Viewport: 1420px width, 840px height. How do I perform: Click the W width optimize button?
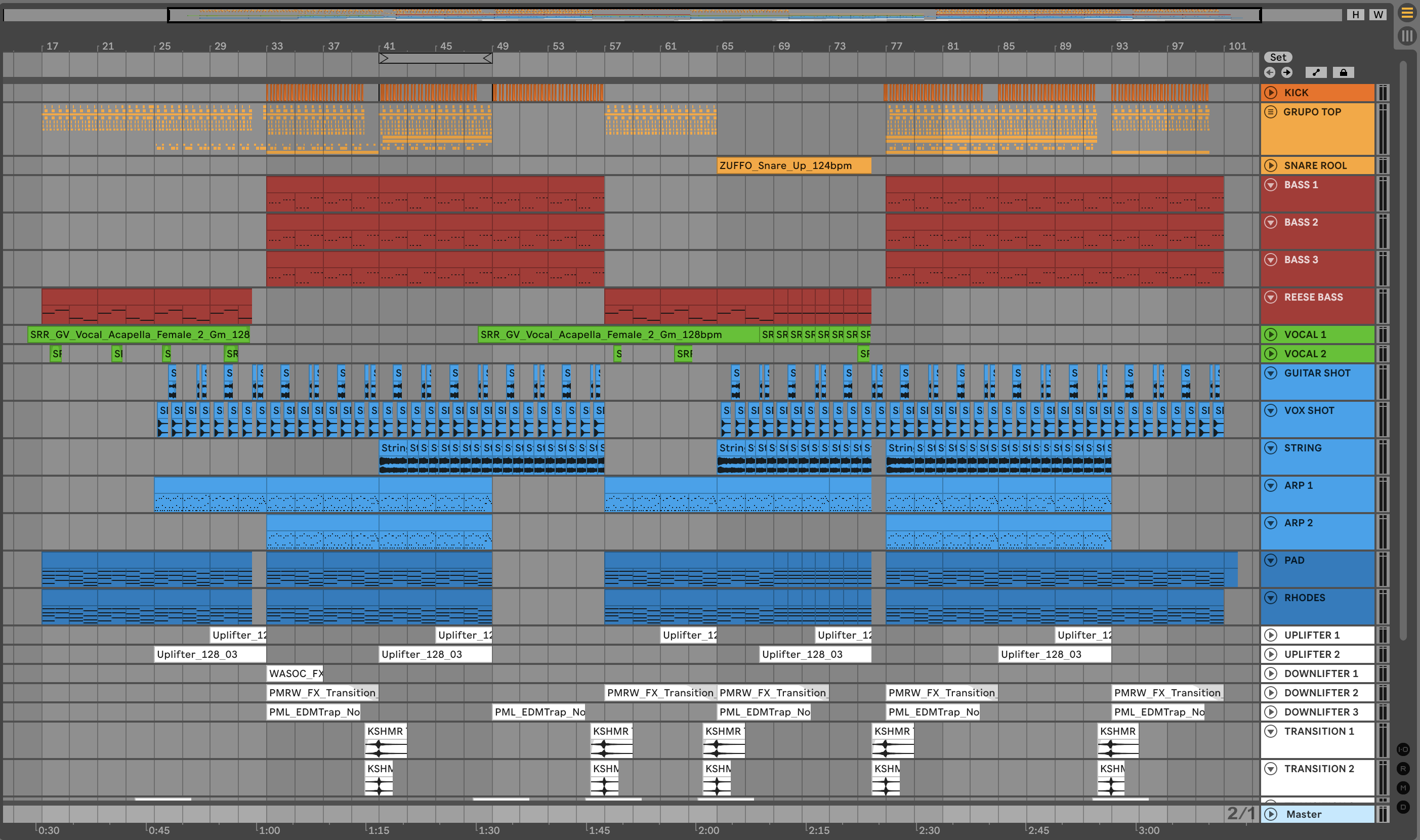tap(1378, 15)
